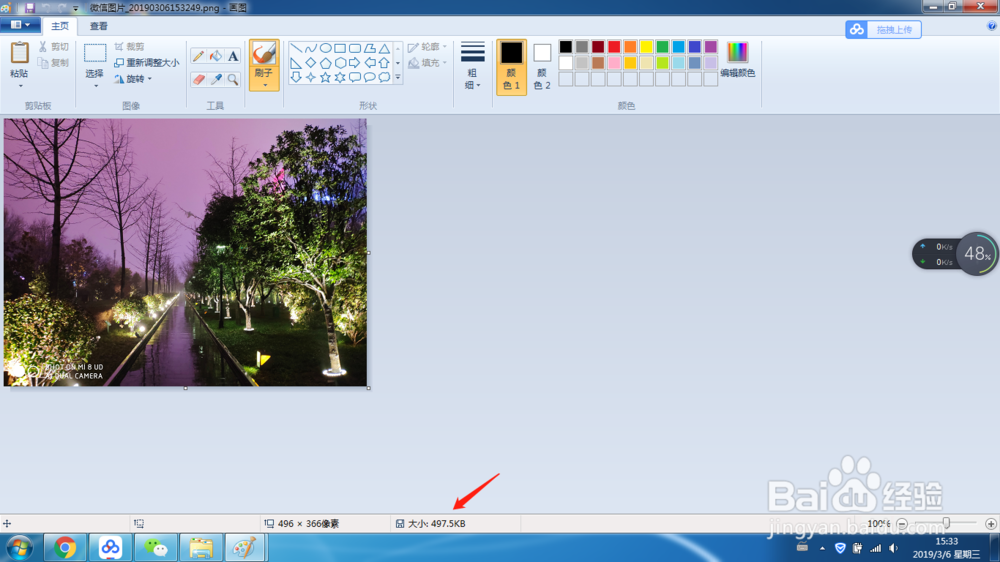Expand the Brushes dropdown arrow

coord(264,85)
